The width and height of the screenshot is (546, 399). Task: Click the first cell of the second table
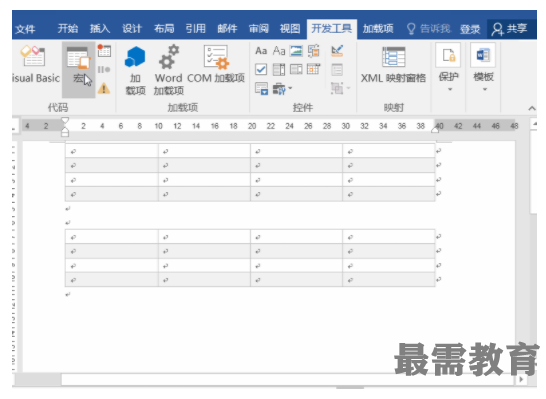coord(112,237)
